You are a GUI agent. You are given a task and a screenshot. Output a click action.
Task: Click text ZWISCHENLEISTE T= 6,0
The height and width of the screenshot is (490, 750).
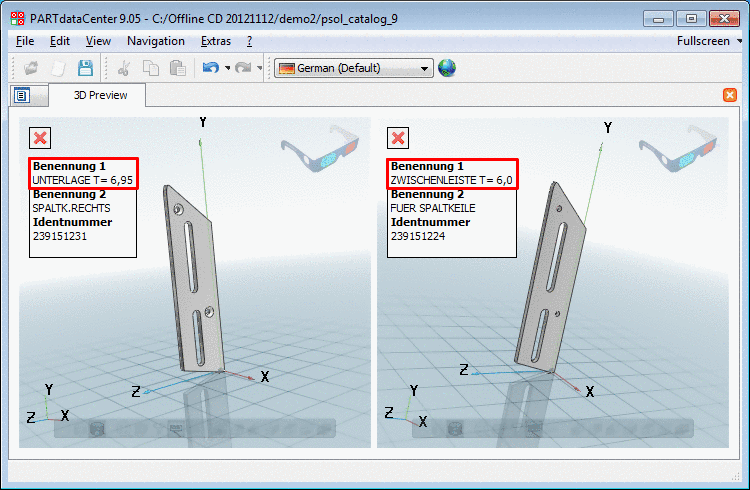(x=452, y=180)
